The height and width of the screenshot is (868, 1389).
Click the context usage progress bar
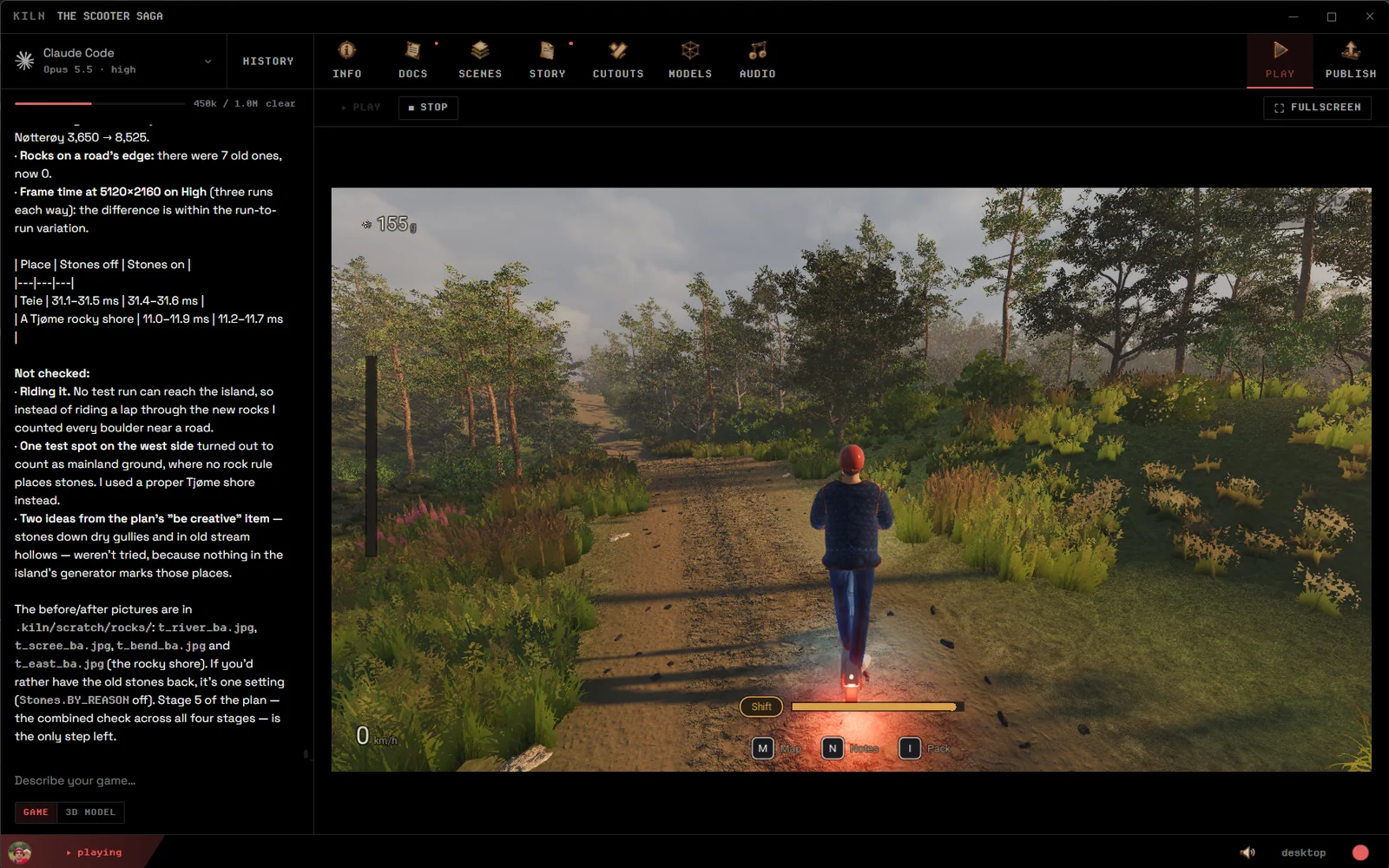coord(100,103)
